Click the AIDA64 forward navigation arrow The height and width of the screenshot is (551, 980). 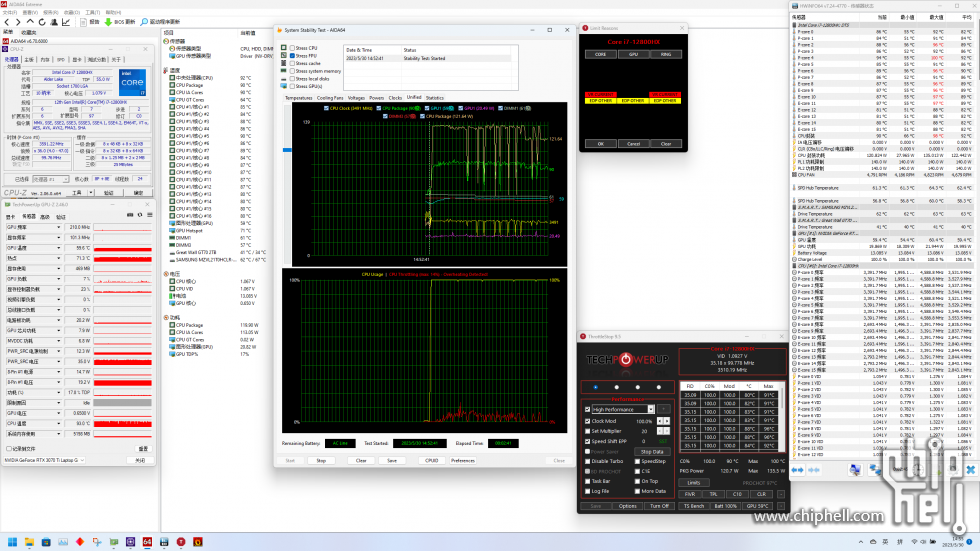point(18,22)
